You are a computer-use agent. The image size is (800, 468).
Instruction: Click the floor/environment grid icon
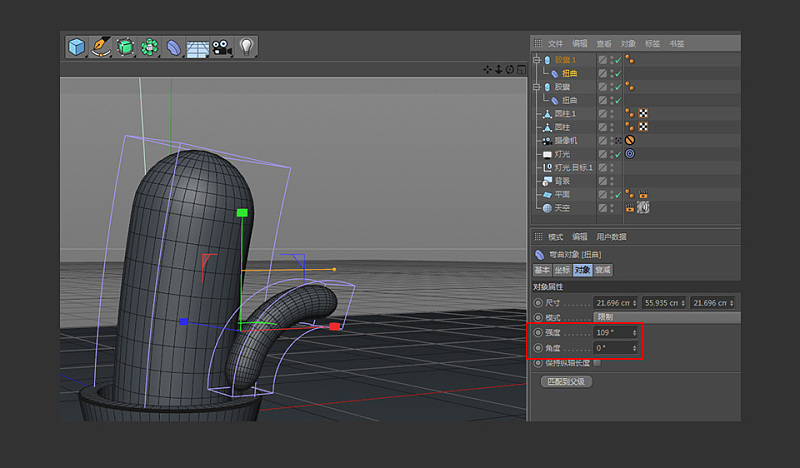pyautogui.click(x=197, y=48)
